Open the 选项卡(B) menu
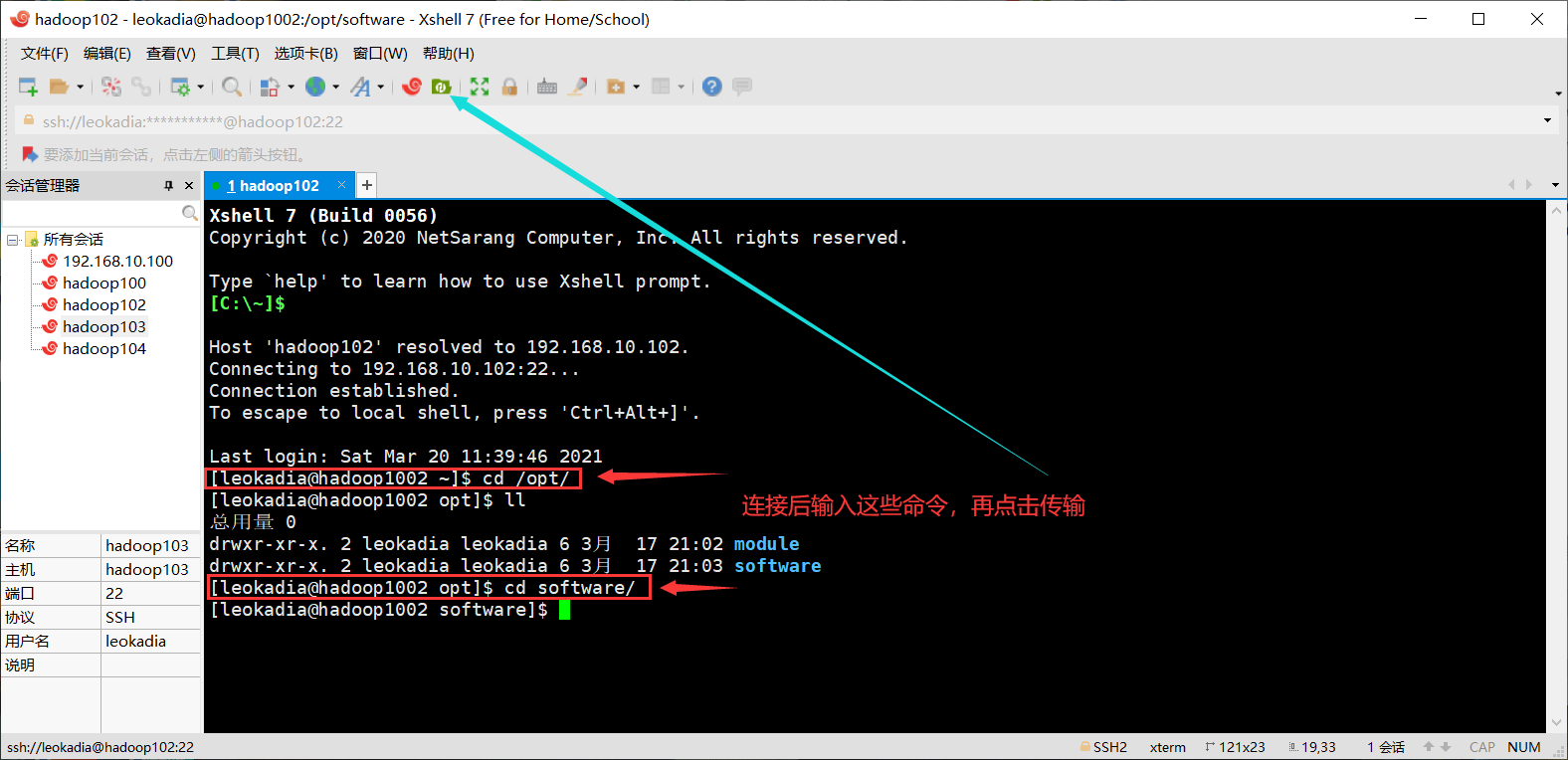The image size is (1568, 760). coord(306,54)
